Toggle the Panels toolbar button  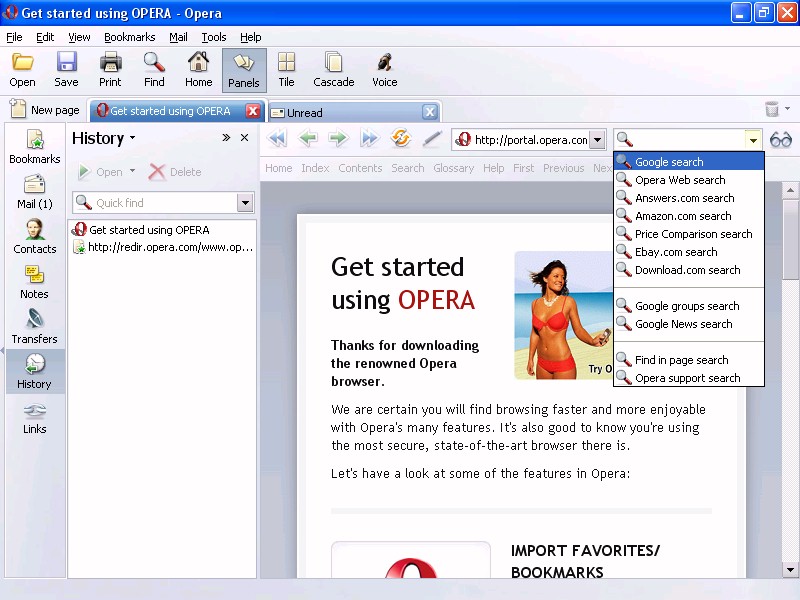click(x=243, y=70)
